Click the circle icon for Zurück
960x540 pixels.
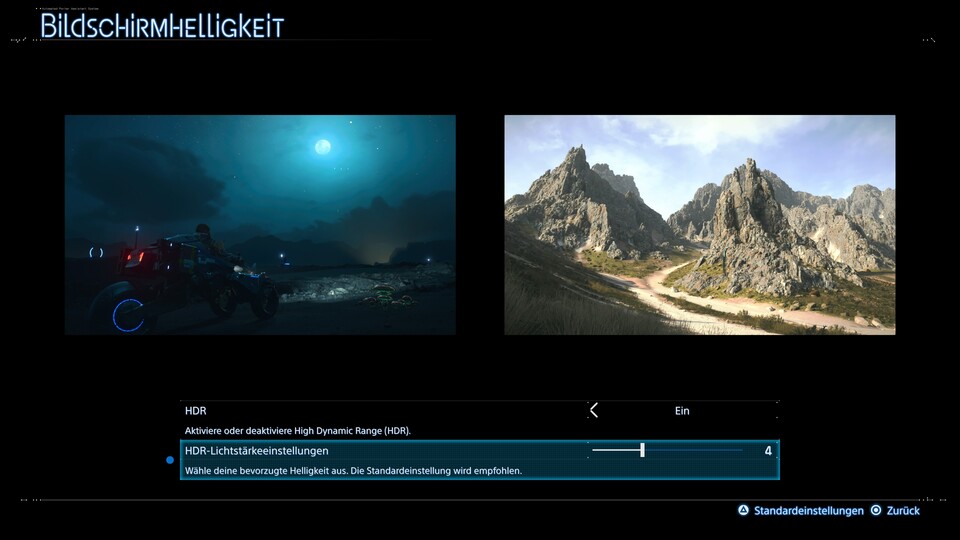pos(876,510)
